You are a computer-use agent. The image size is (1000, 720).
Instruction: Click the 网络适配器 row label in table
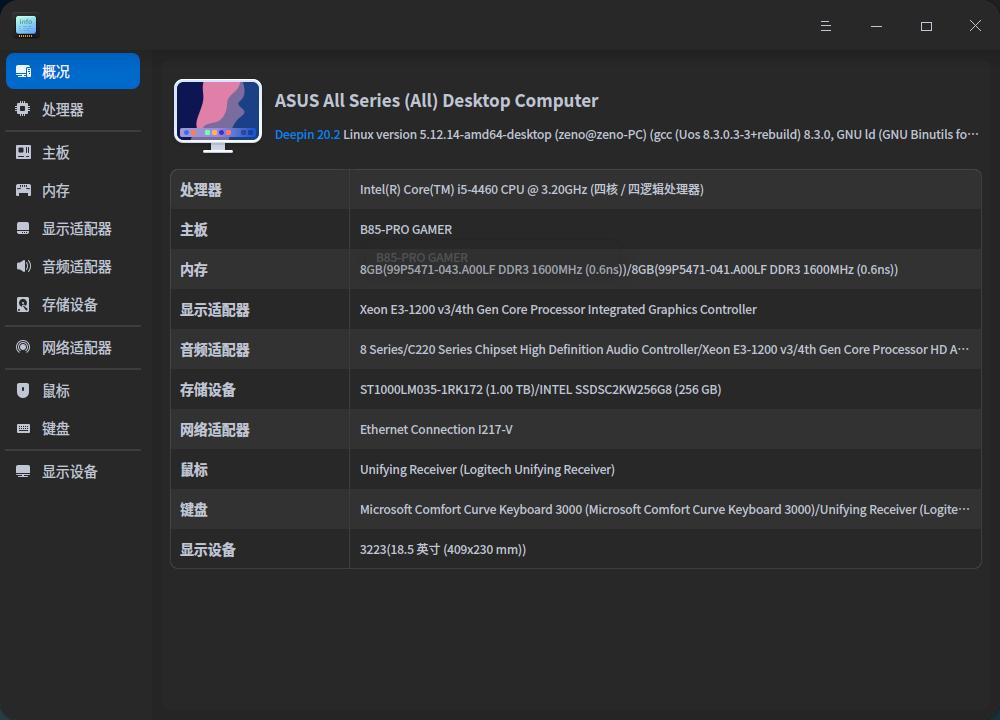[214, 430]
